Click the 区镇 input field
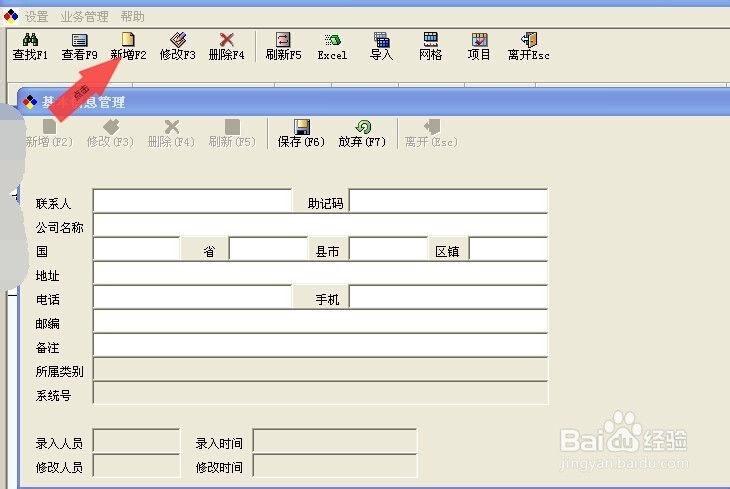This screenshot has height=489, width=730. coord(508,249)
